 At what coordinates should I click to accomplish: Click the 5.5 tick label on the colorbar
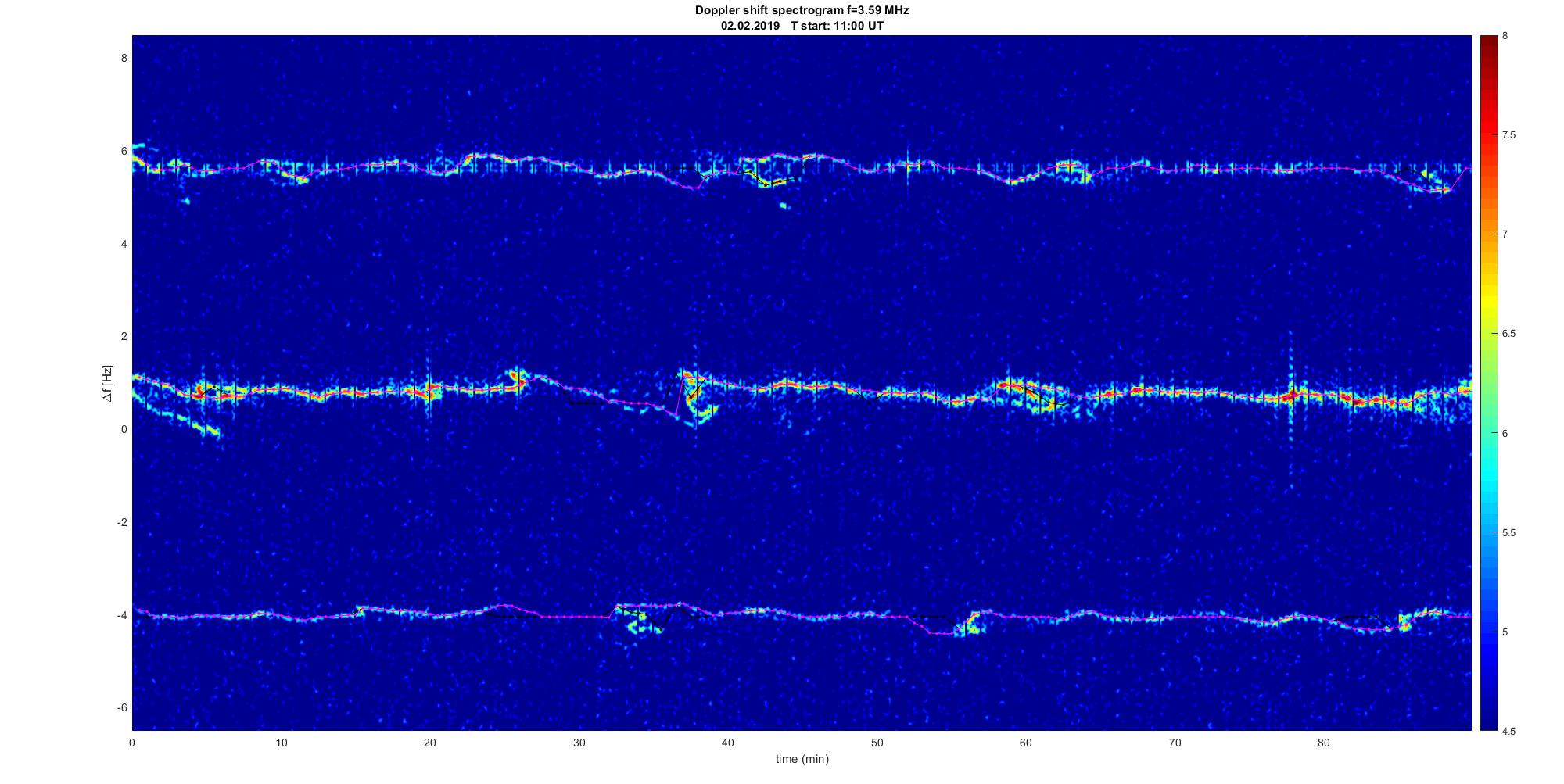pos(1508,532)
